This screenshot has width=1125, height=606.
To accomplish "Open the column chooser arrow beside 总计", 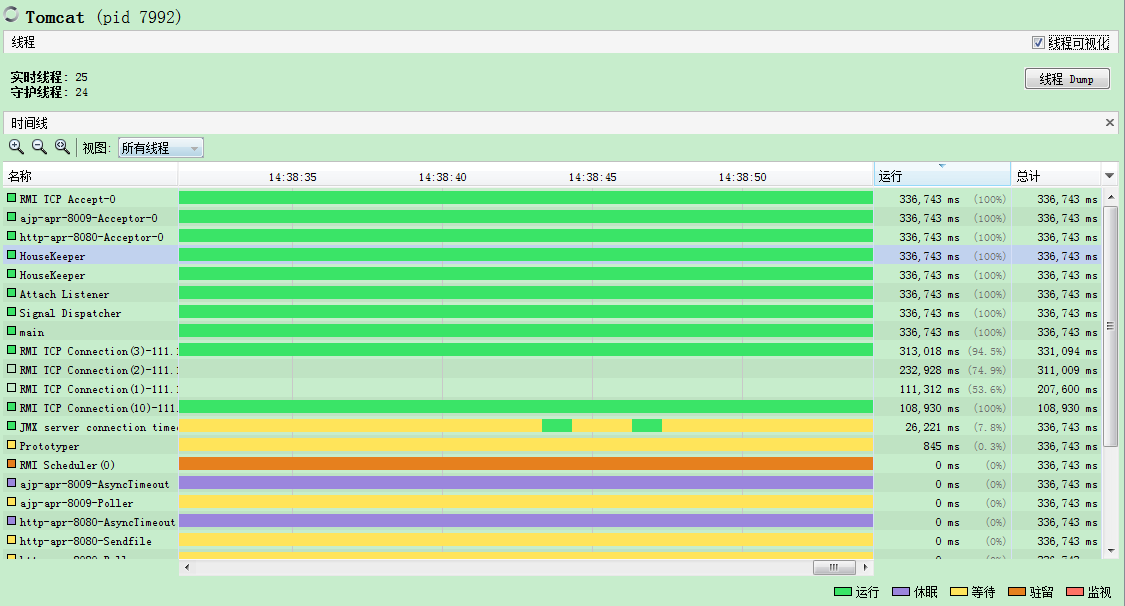I will [1109, 176].
